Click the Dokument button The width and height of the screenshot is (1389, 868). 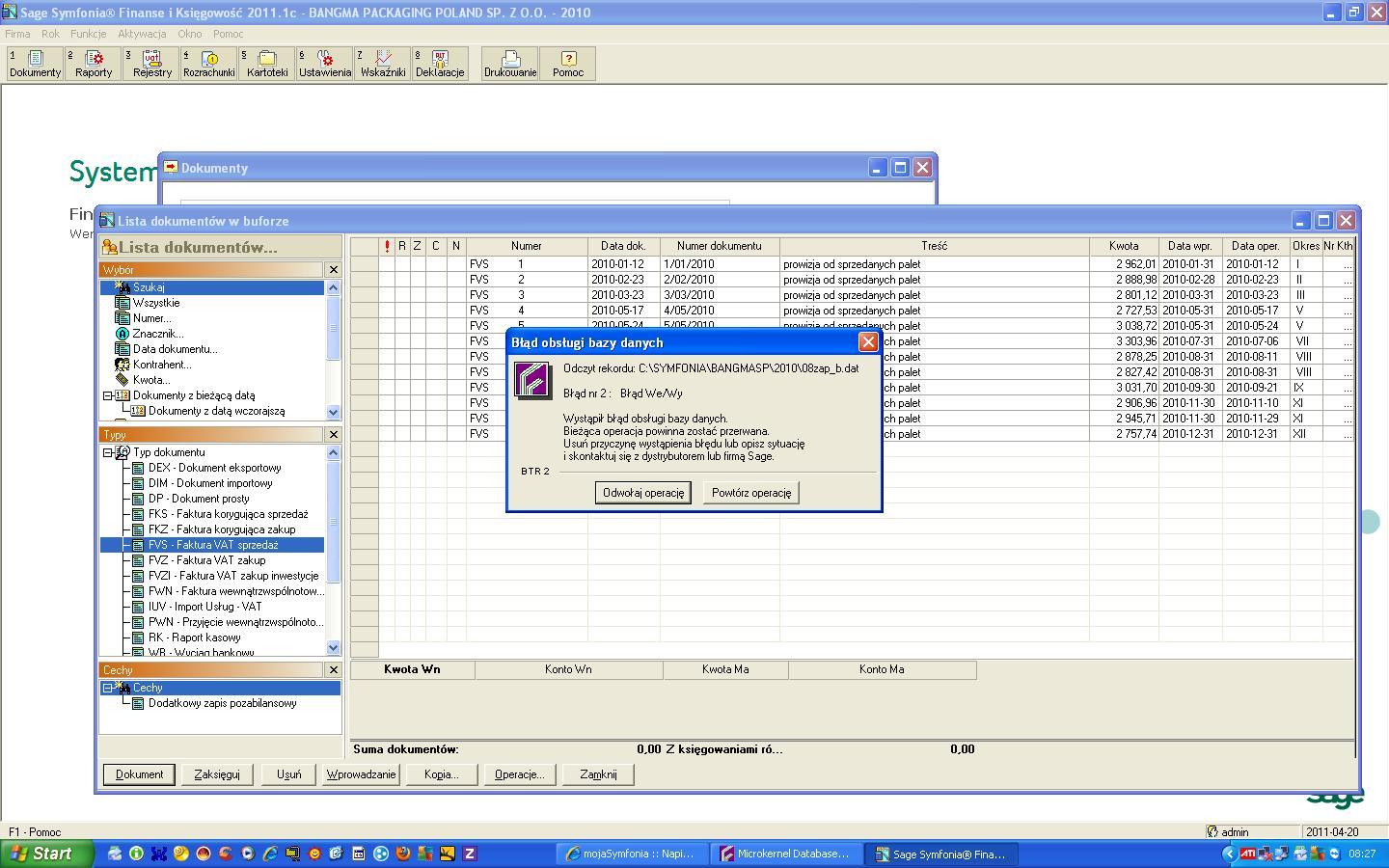coord(139,774)
